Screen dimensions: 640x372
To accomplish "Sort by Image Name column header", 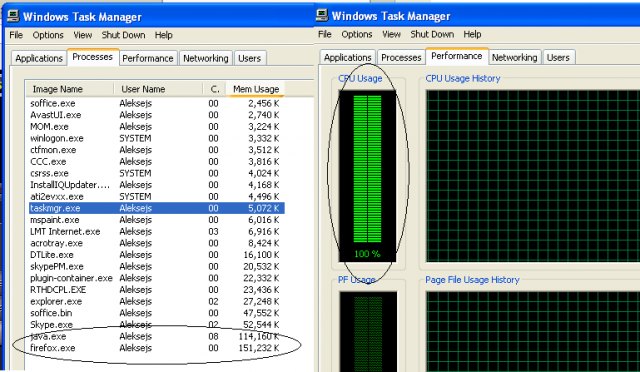I will tap(69, 89).
